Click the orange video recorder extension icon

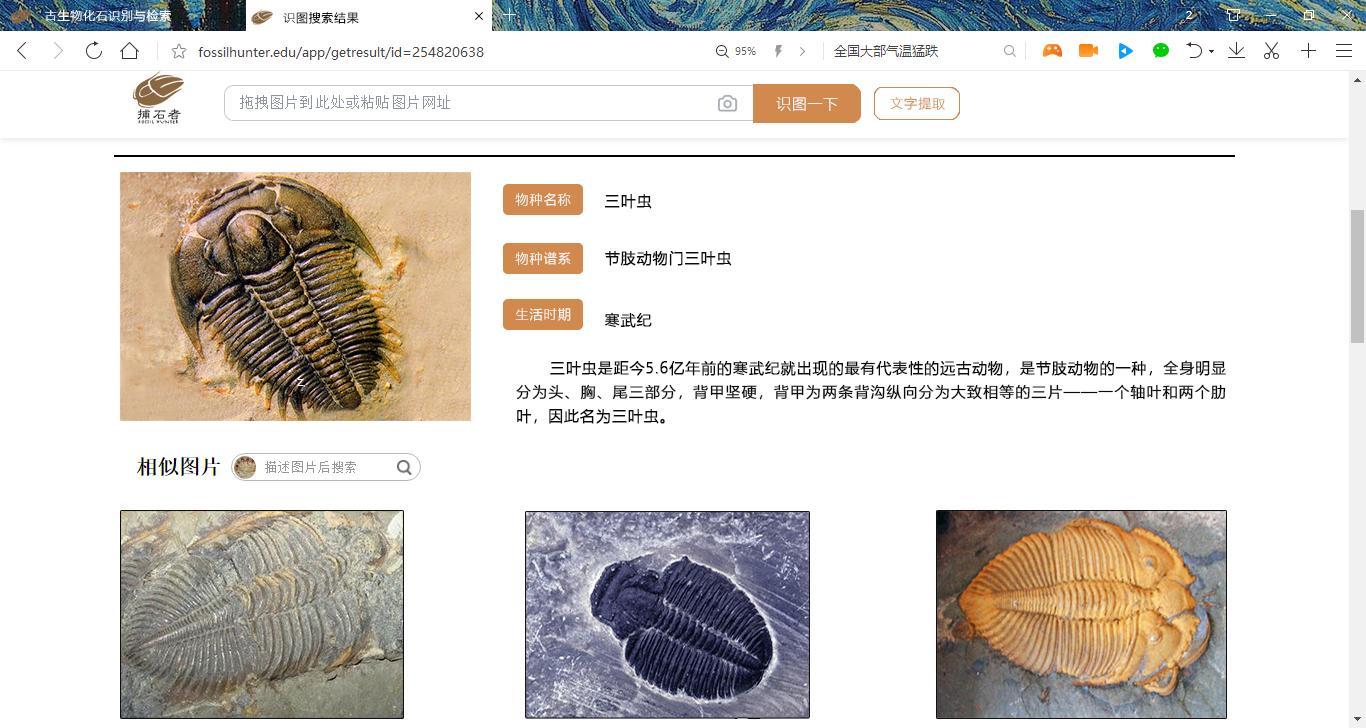click(x=1088, y=51)
